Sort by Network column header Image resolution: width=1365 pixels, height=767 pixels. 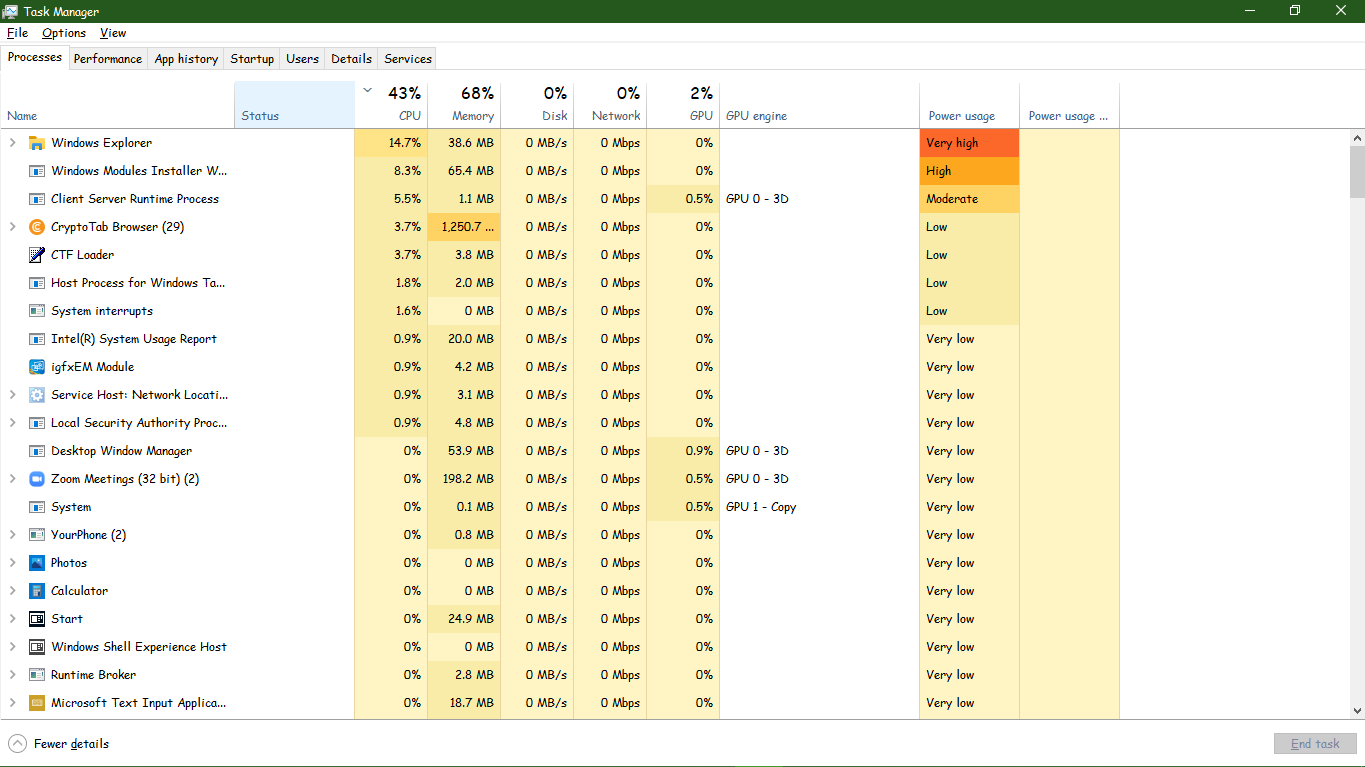pyautogui.click(x=610, y=105)
